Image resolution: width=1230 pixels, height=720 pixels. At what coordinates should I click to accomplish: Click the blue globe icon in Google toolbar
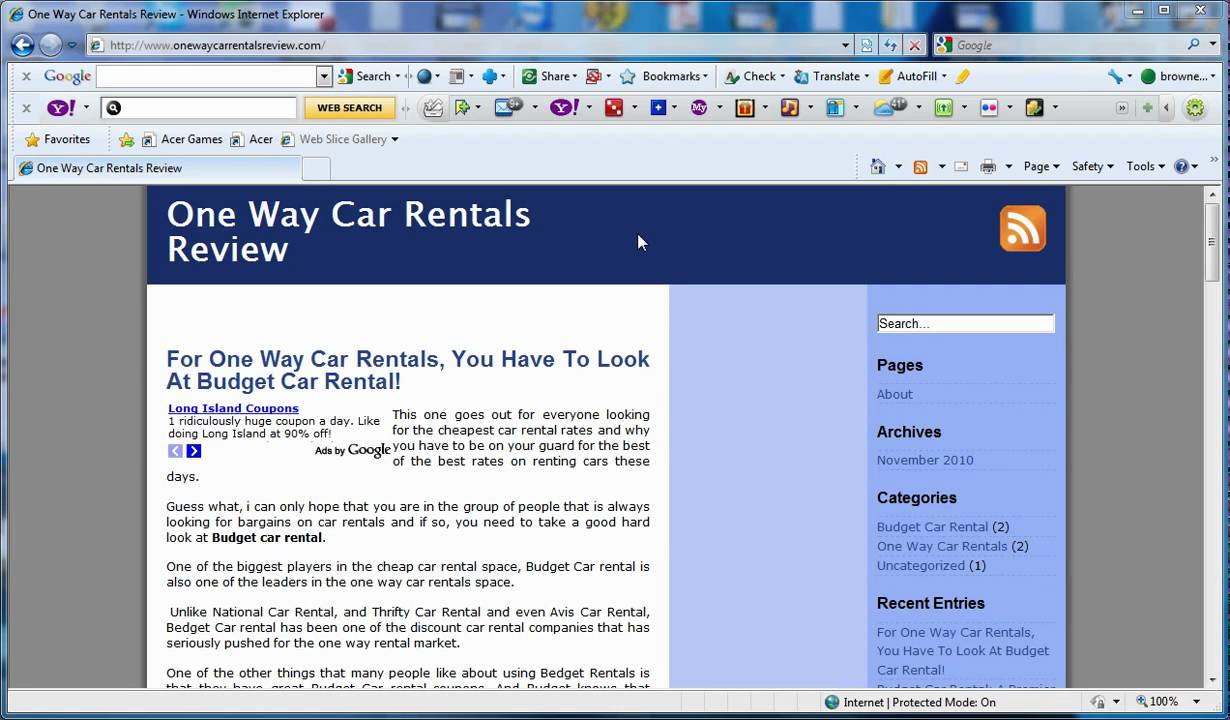point(424,76)
